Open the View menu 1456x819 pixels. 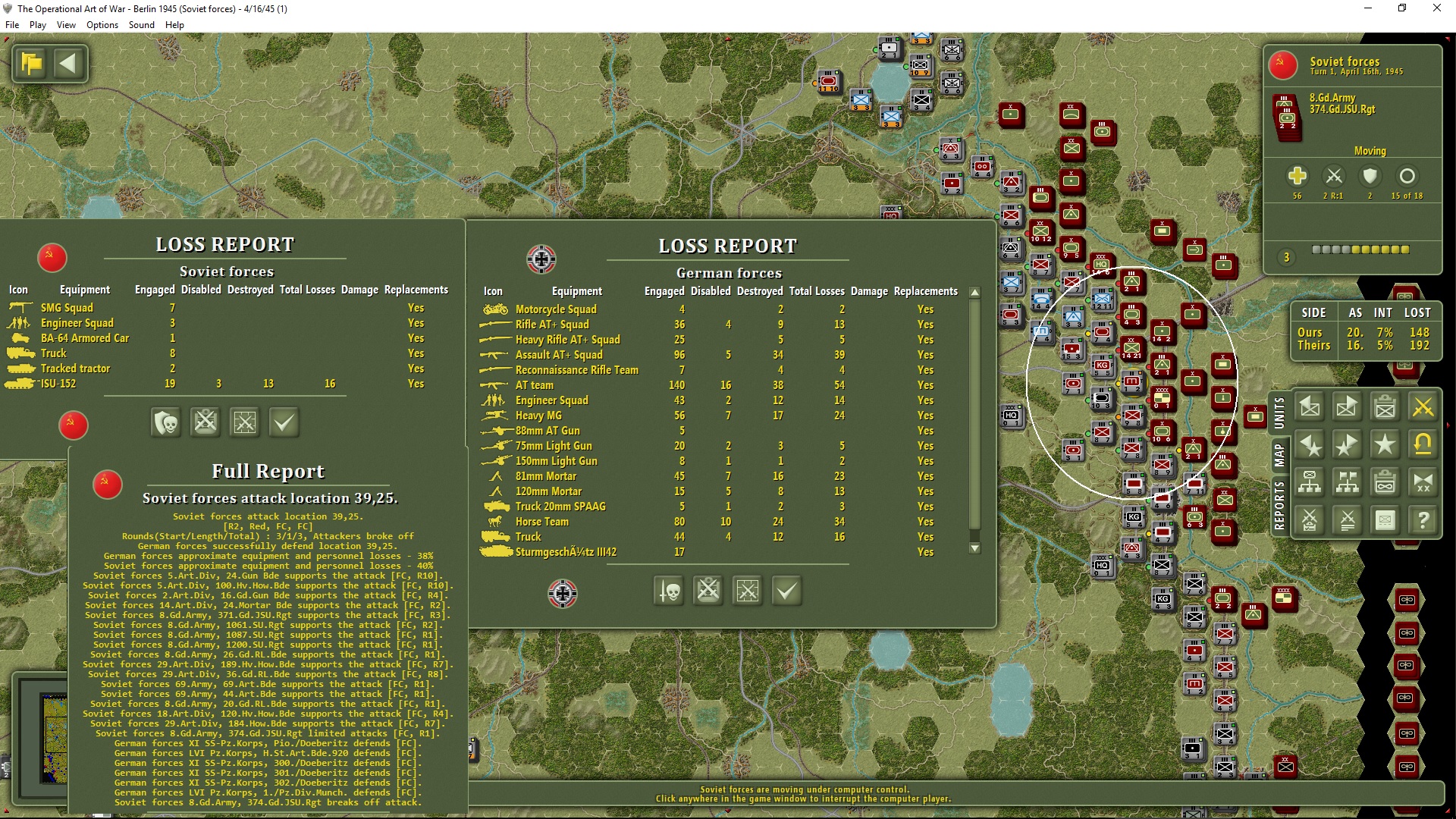point(66,25)
